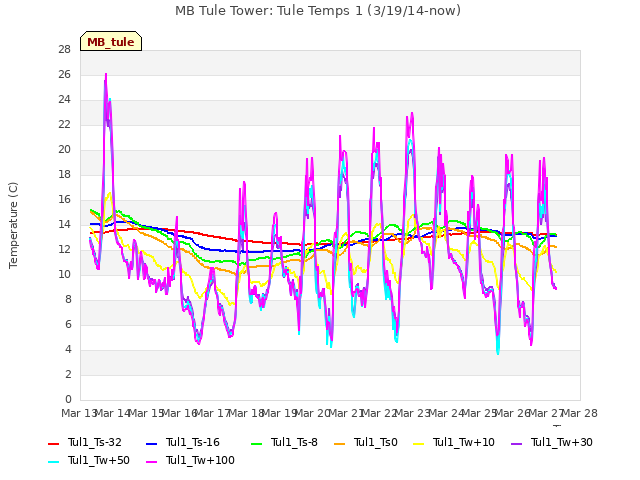Select the Tul1_Ts-8 legend label

(x=294, y=442)
